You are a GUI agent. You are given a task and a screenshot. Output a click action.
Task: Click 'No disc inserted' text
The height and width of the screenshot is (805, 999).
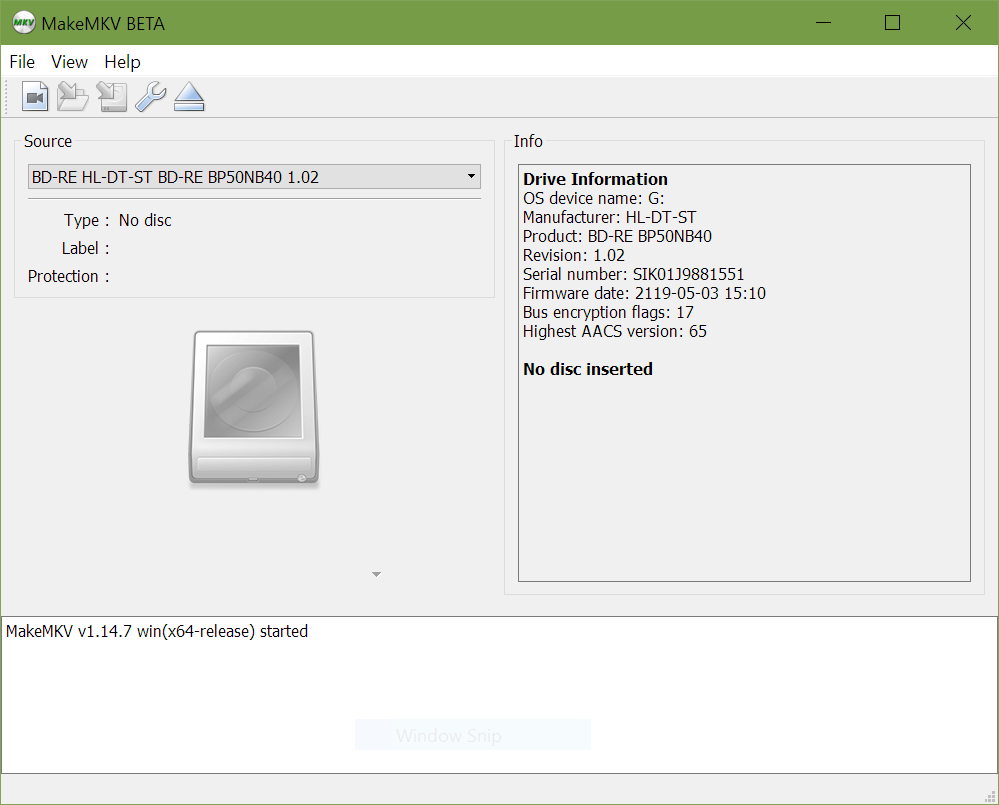click(x=587, y=369)
